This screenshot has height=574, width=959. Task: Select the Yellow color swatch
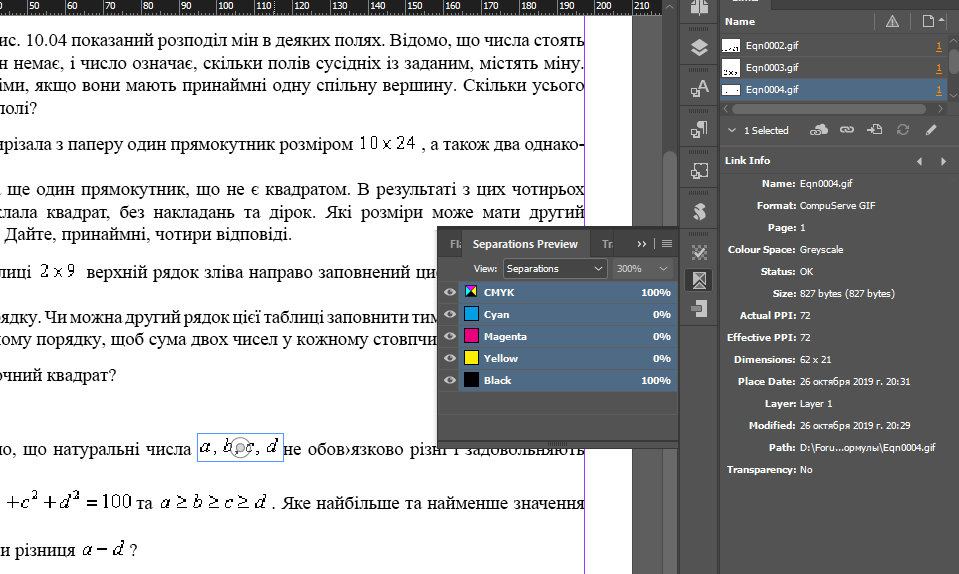[471, 358]
